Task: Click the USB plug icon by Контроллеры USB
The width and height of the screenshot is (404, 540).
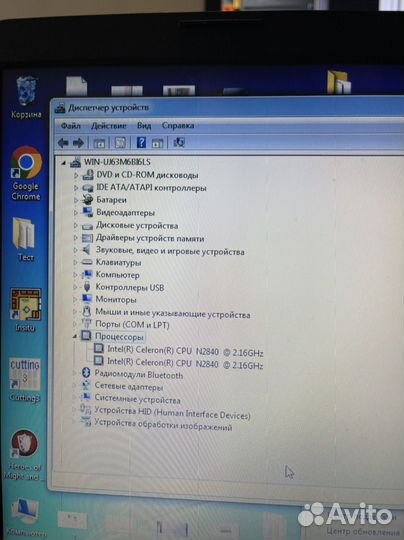Action: pyautogui.click(x=87, y=287)
